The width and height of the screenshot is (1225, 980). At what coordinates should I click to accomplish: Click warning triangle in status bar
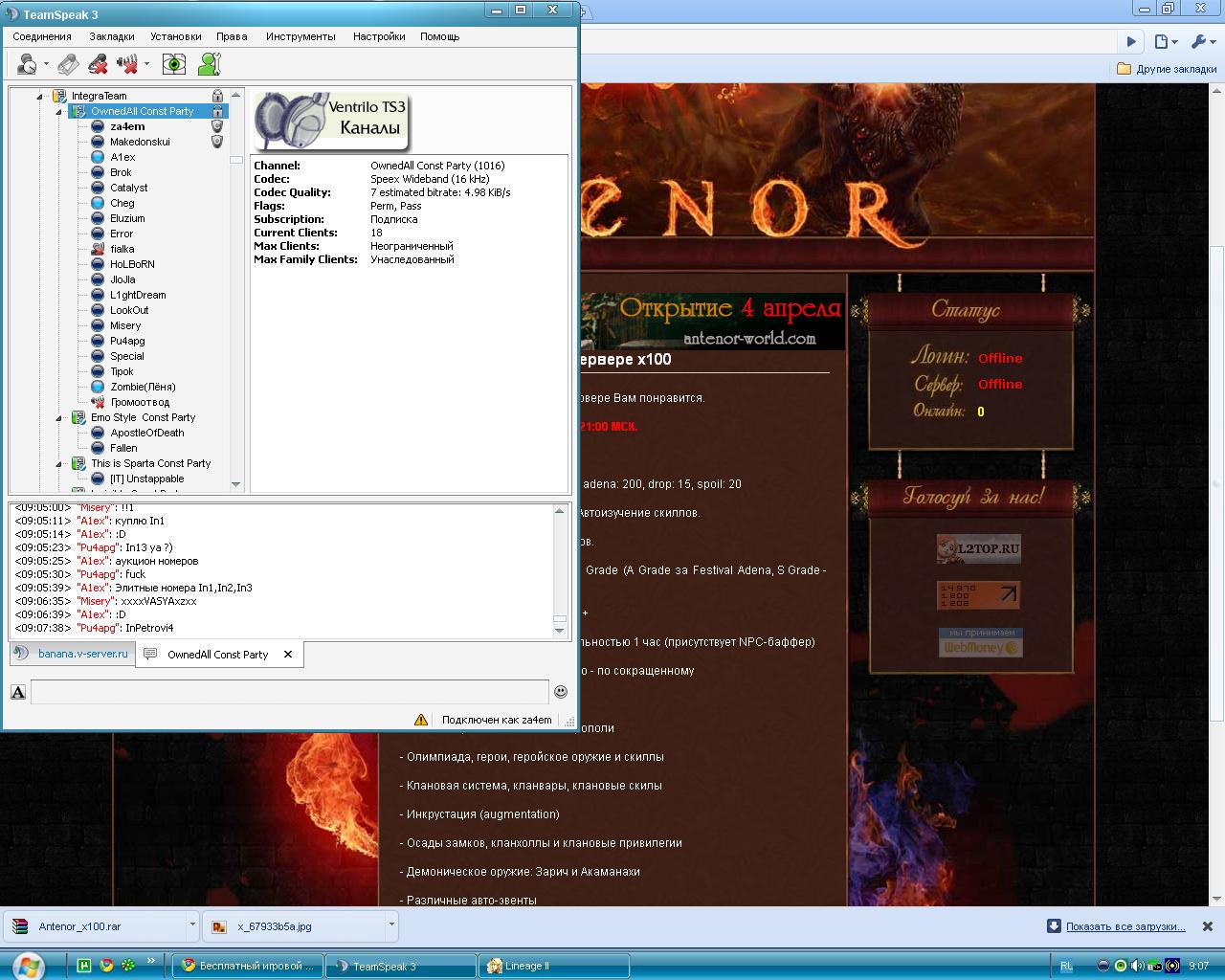(x=421, y=720)
